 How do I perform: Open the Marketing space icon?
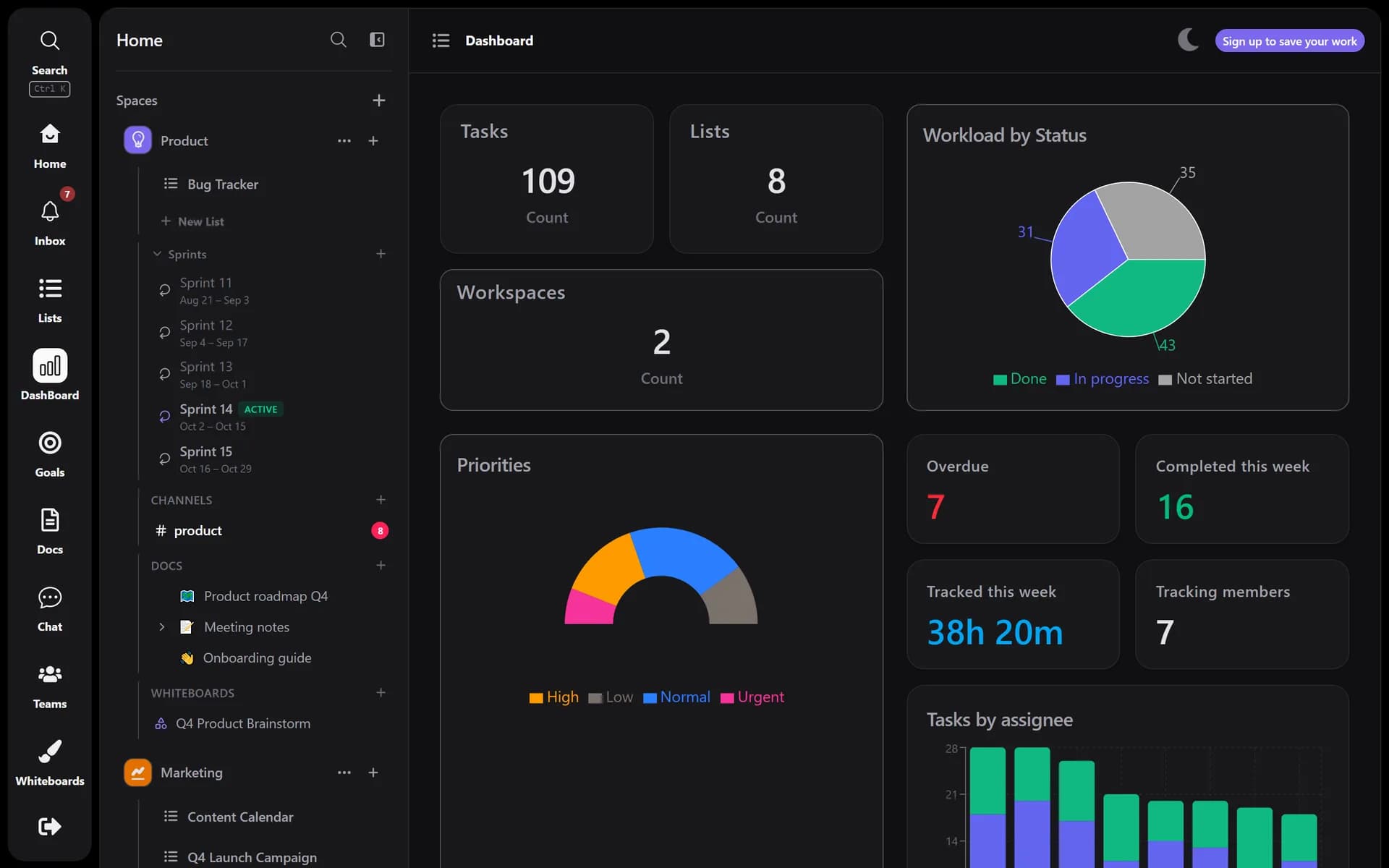137,773
